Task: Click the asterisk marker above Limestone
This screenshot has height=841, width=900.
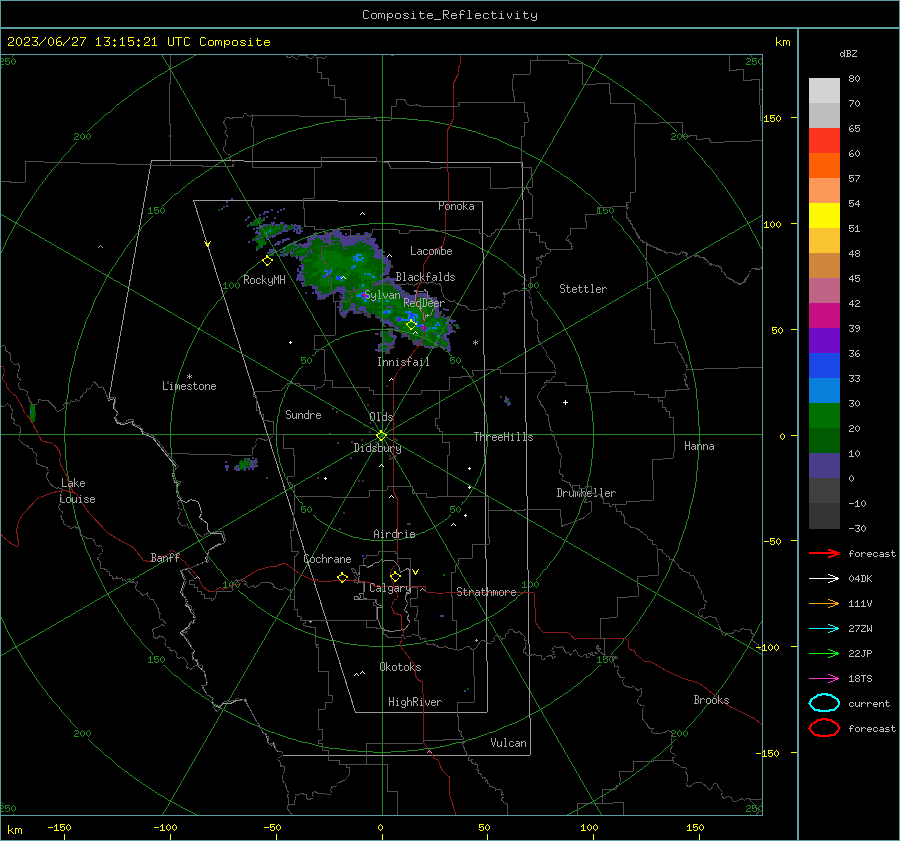Action: [189, 377]
